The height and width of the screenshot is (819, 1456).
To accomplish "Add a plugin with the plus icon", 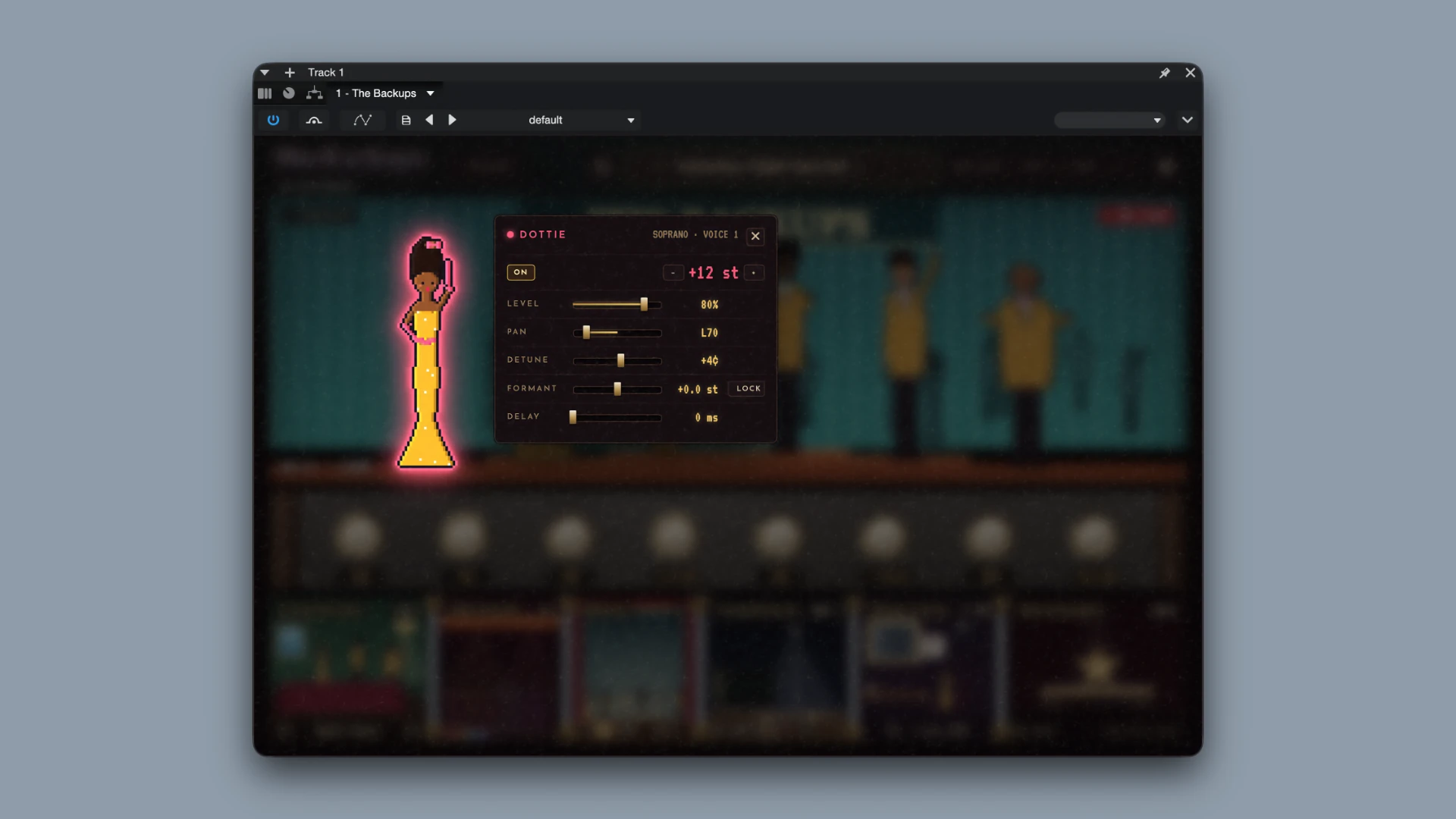I will point(290,73).
